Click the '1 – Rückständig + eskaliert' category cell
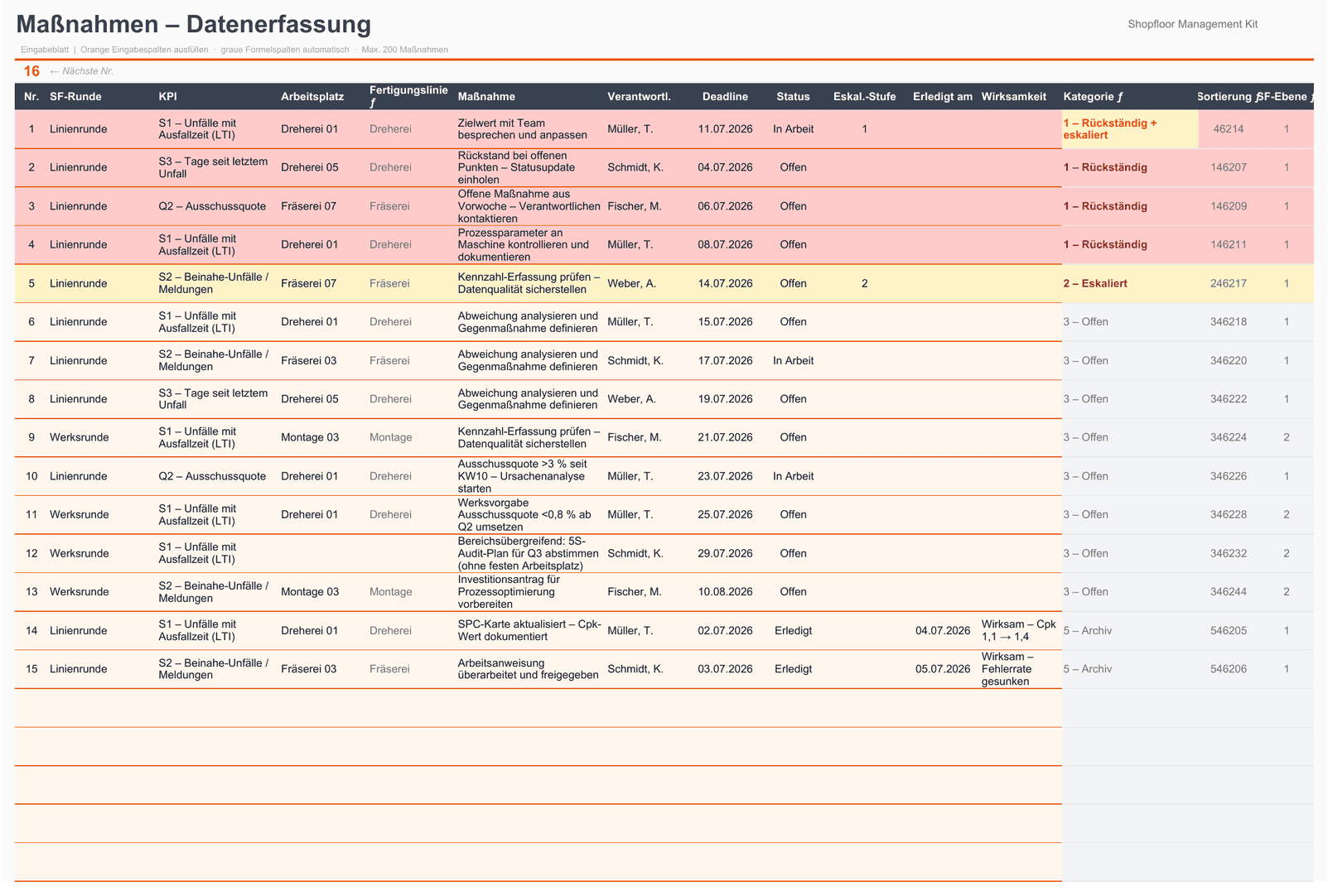 point(1130,129)
